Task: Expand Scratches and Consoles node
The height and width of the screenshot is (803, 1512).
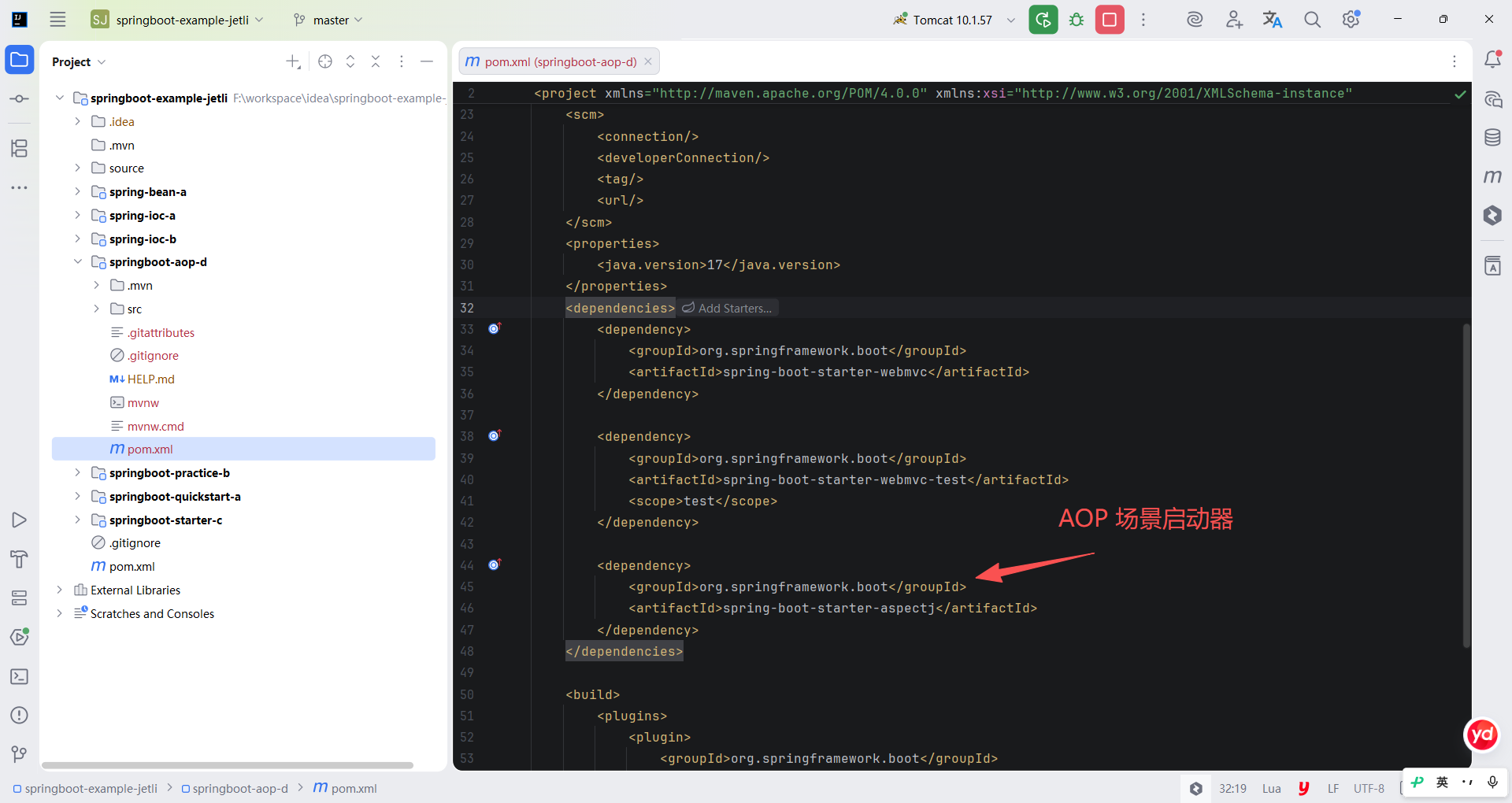Action: click(x=59, y=613)
